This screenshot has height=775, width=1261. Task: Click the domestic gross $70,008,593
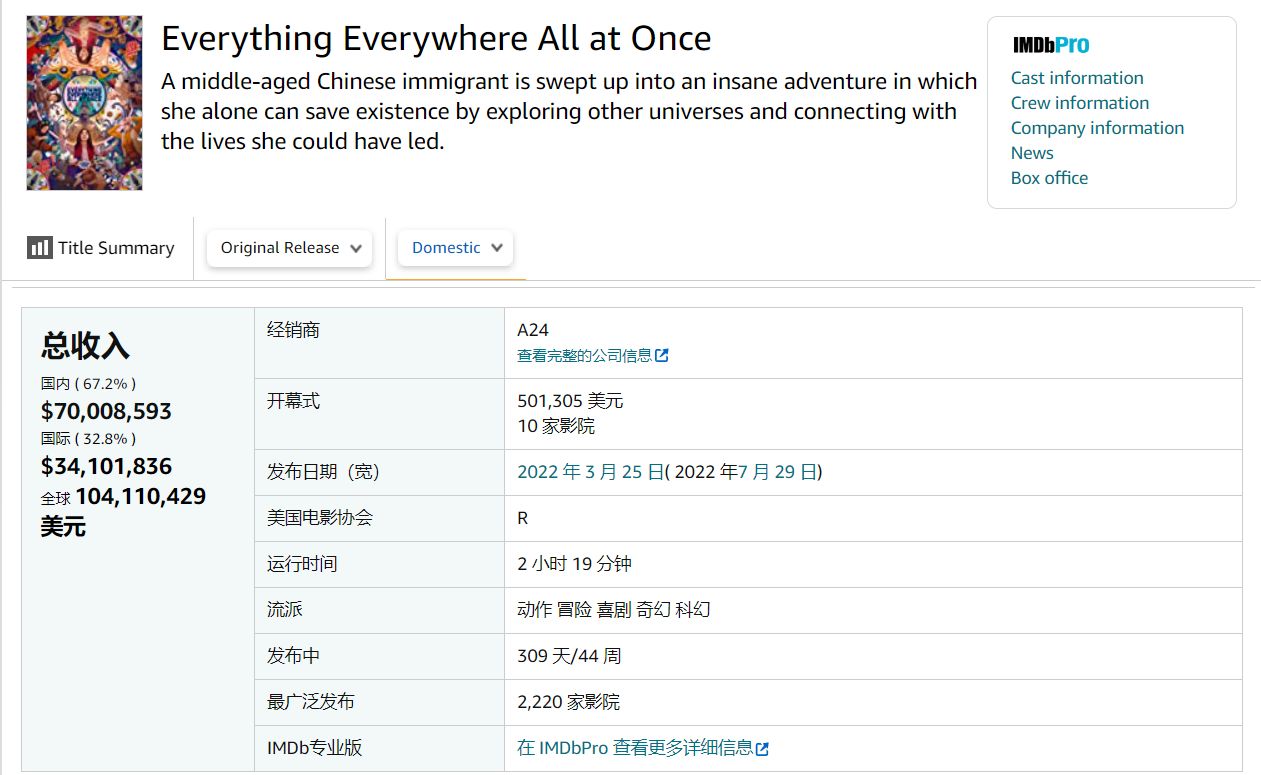(x=106, y=411)
